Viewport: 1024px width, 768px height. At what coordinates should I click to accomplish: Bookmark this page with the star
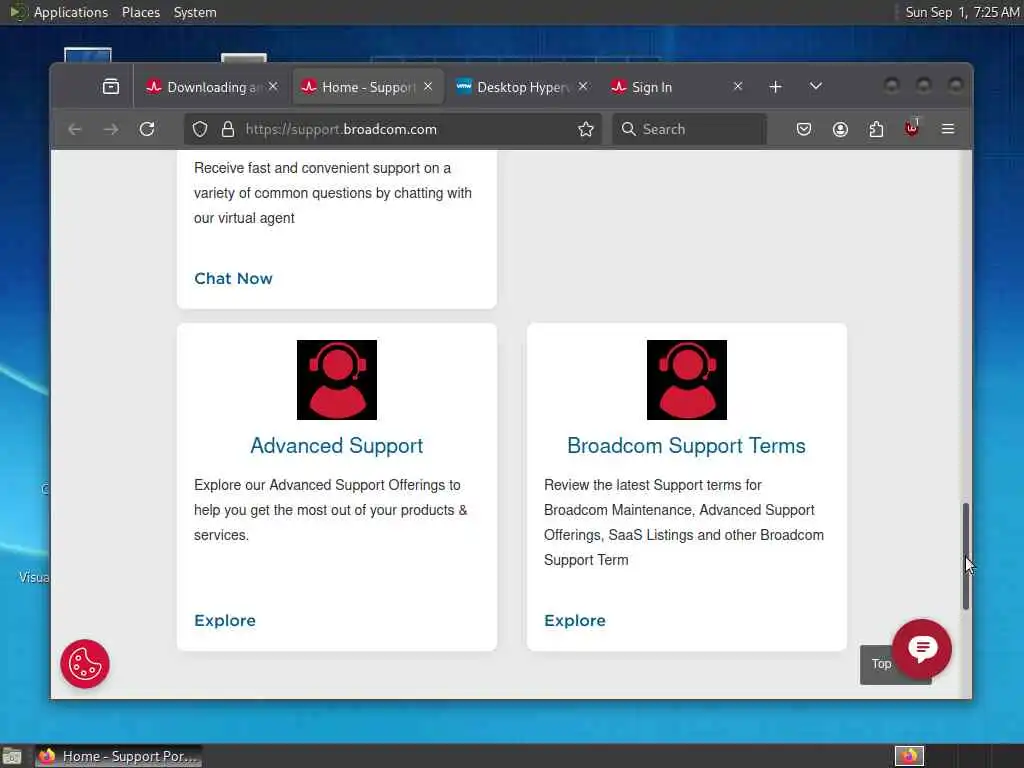(x=586, y=129)
